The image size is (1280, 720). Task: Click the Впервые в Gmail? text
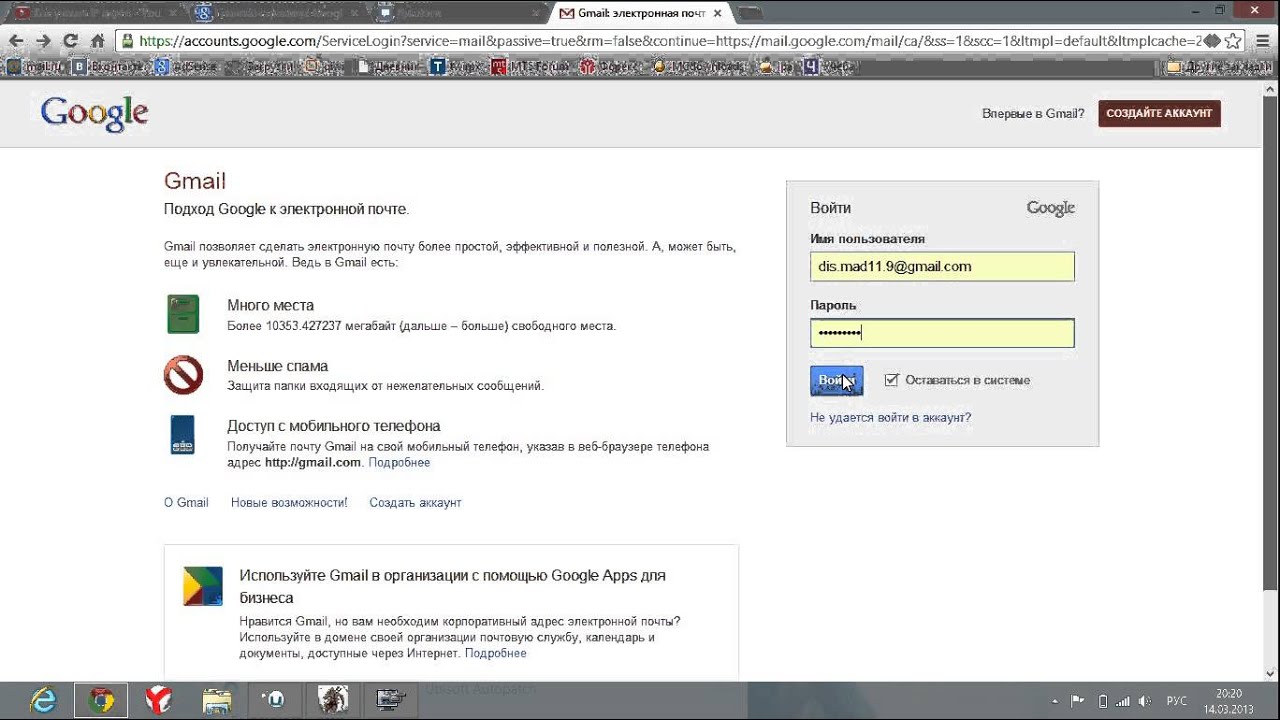click(x=1033, y=114)
